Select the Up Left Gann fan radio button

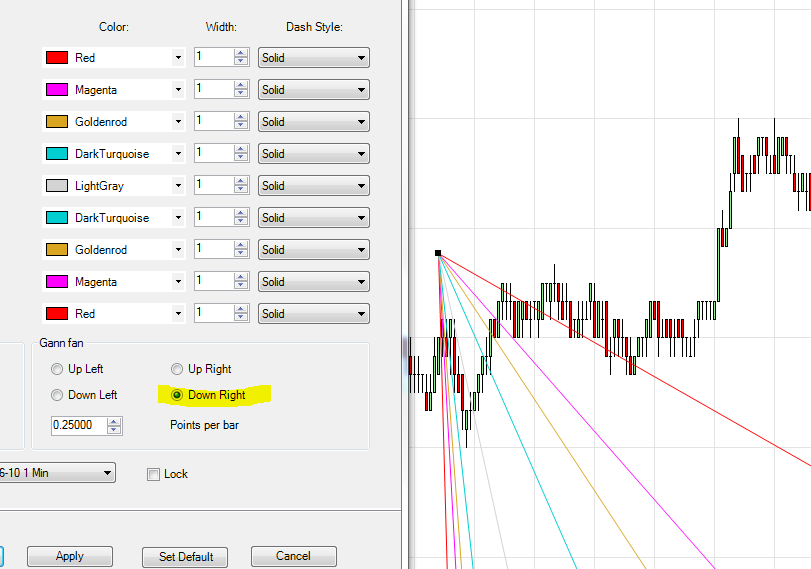point(57,369)
